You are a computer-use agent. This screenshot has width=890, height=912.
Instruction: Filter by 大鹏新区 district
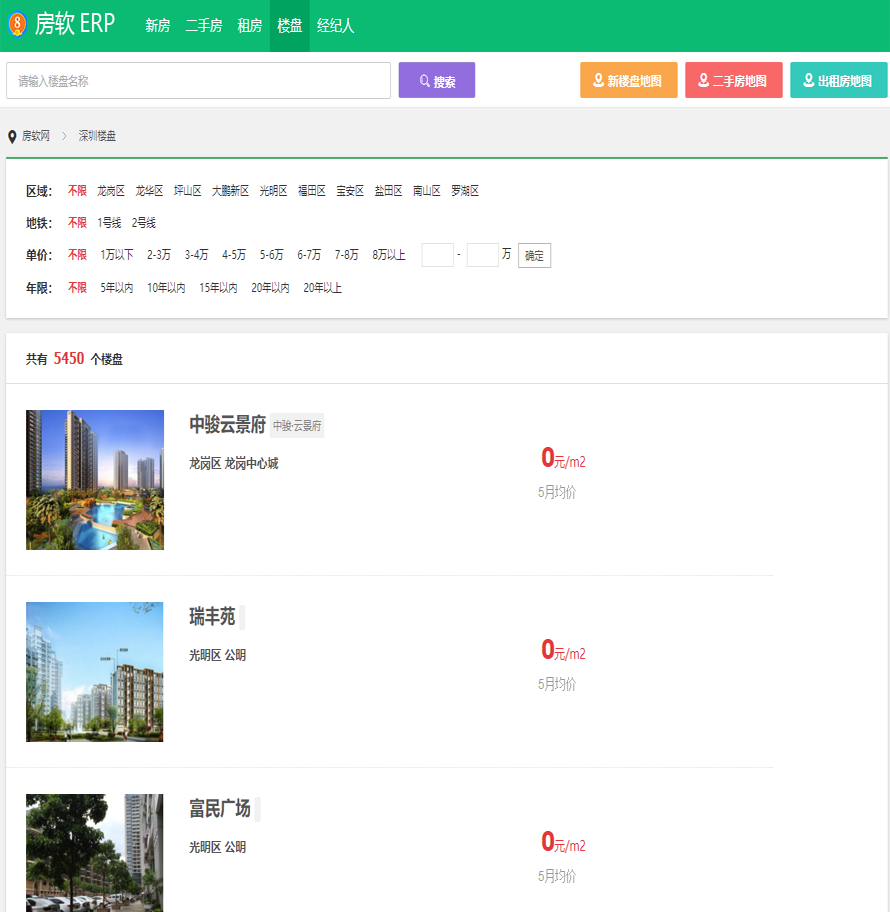coord(230,191)
